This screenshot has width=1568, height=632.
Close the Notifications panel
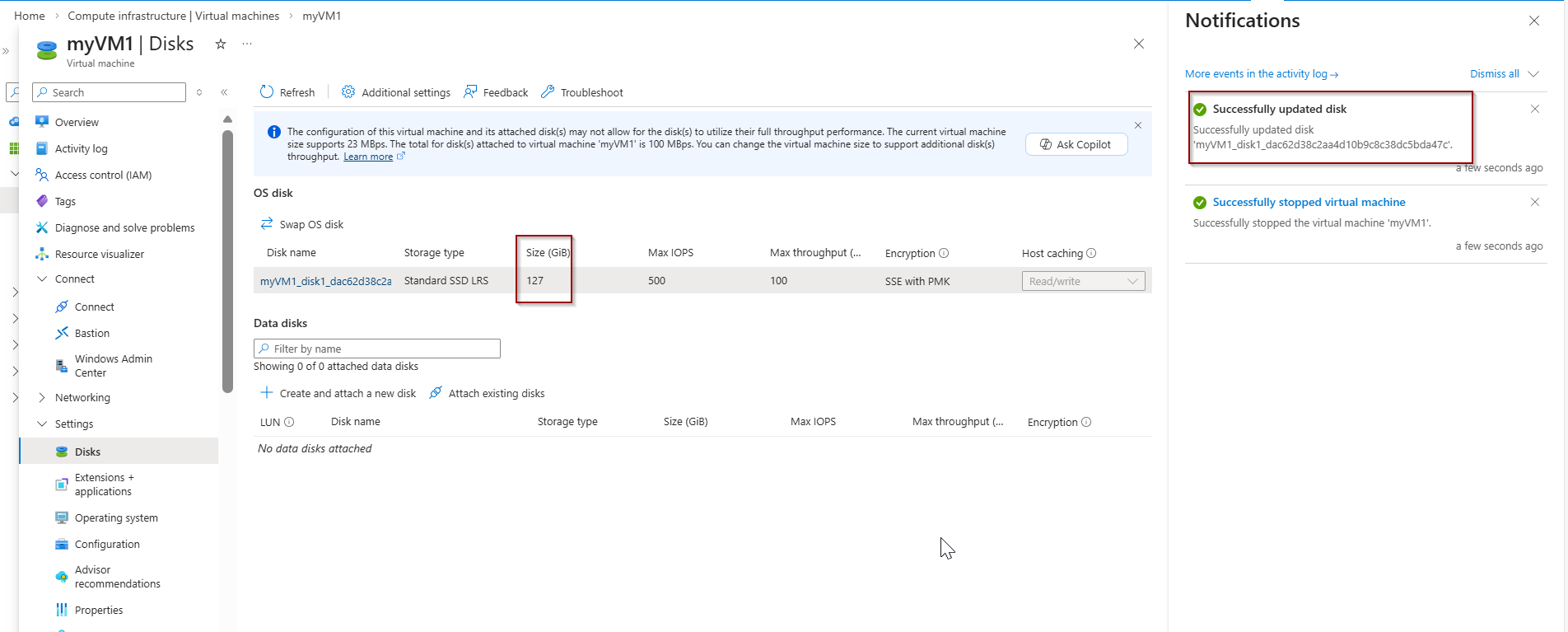[x=1534, y=21]
